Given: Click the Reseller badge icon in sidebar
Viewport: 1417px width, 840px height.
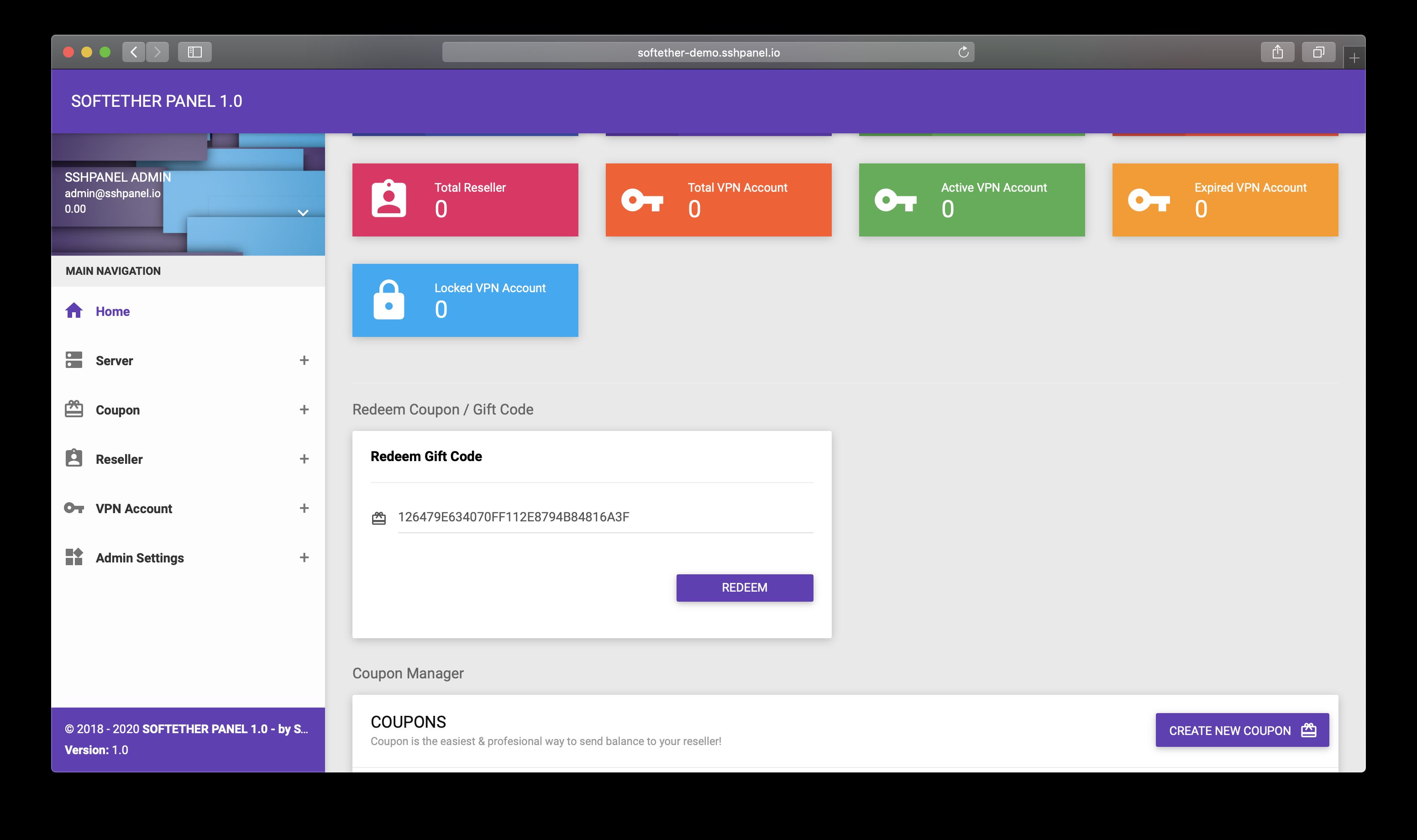Looking at the screenshot, I should (x=73, y=458).
